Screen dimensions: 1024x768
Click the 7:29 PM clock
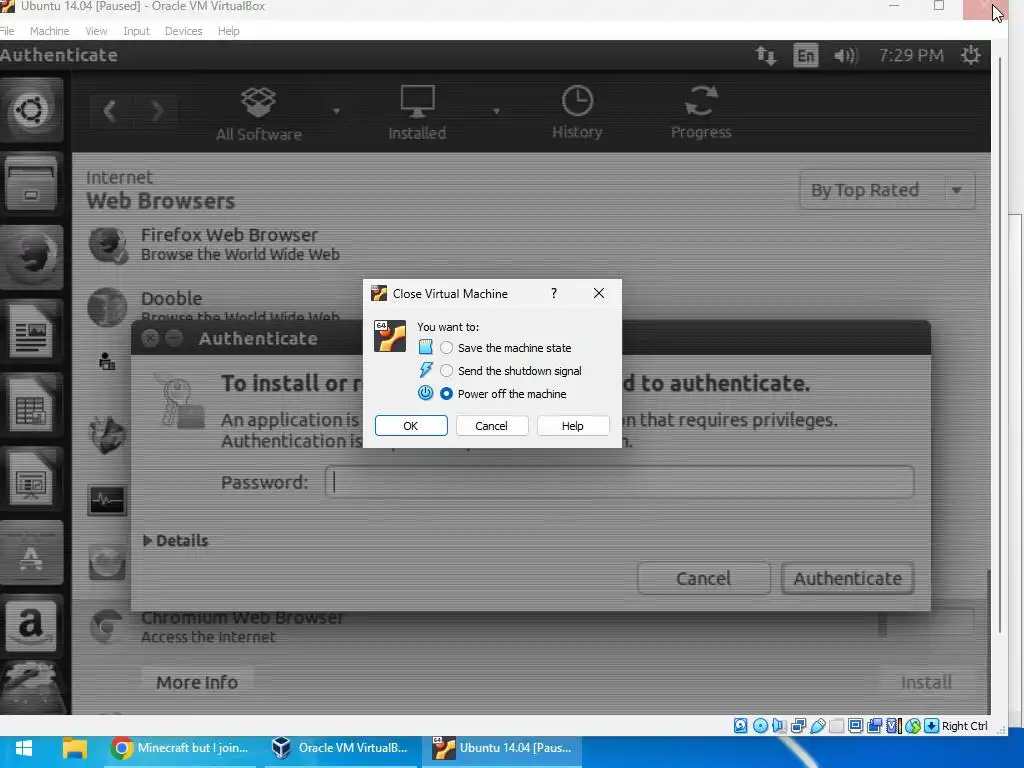[911, 56]
